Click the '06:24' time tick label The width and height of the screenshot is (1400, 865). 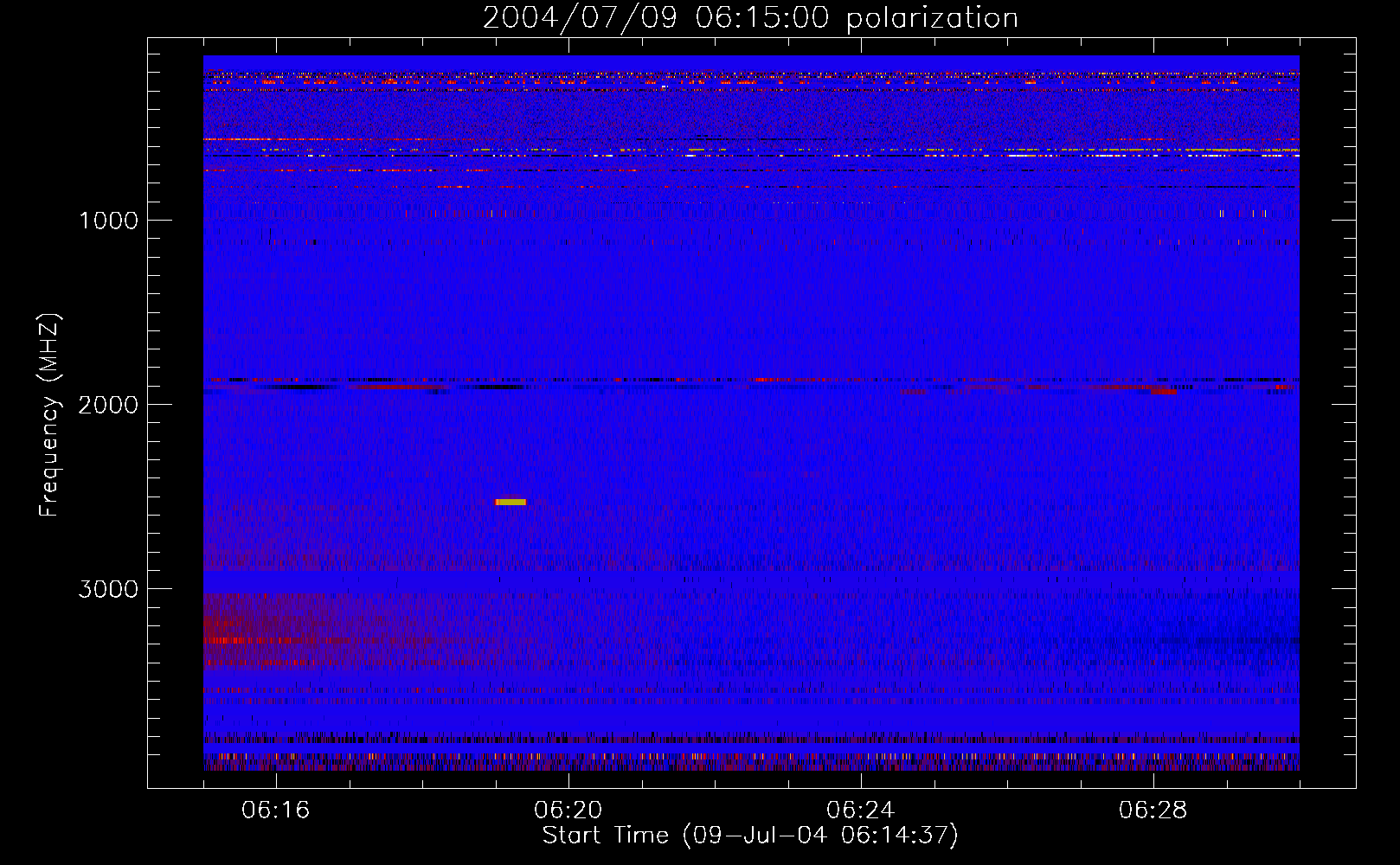tap(861, 811)
